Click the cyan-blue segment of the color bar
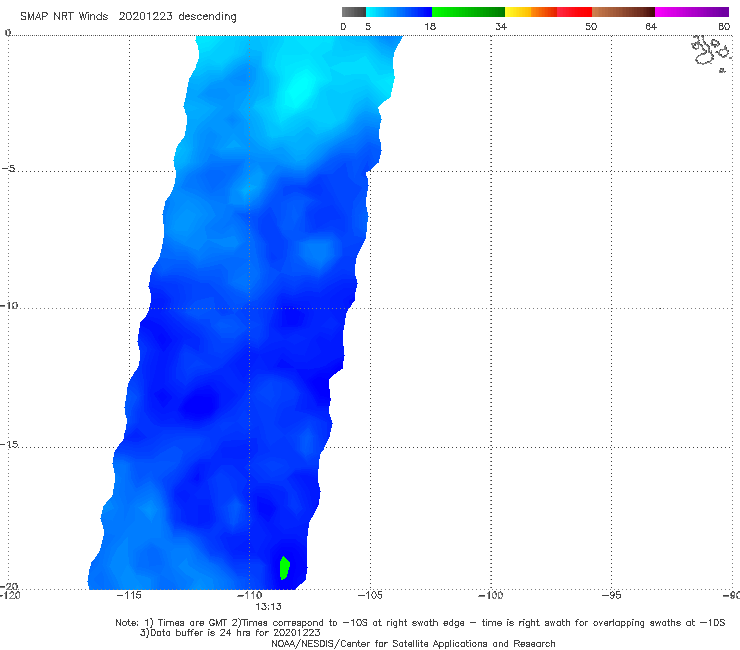The width and height of the screenshot is (740, 650). (x=399, y=12)
